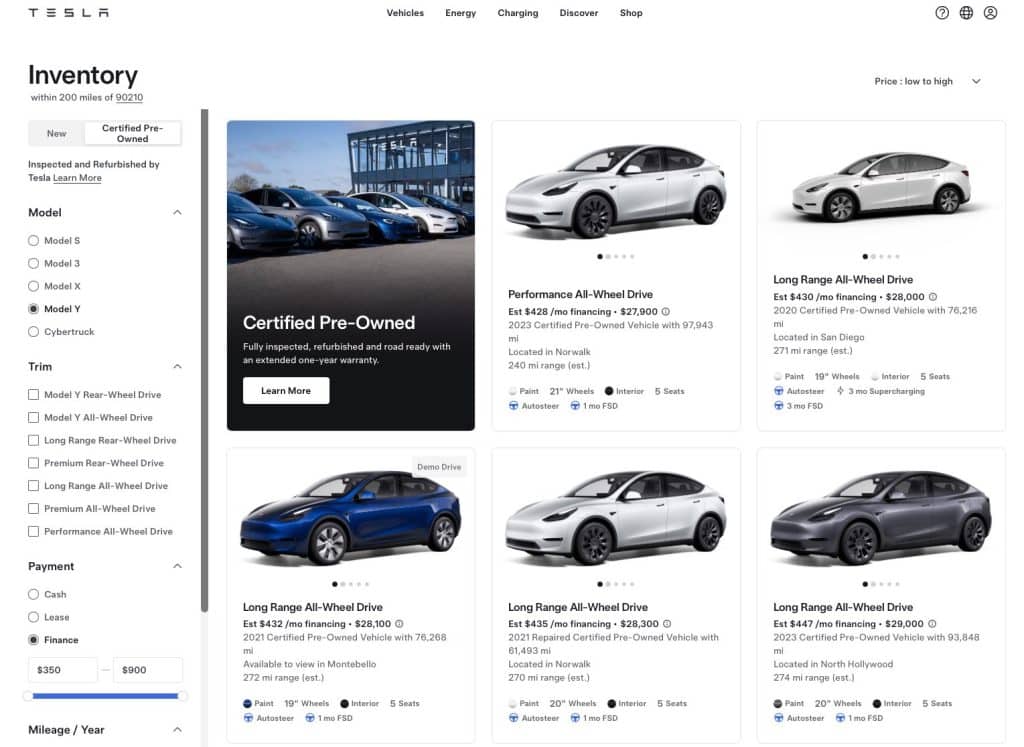This screenshot has height=747, width=1024.
Task: Select Model X radio button
Action: [33, 286]
